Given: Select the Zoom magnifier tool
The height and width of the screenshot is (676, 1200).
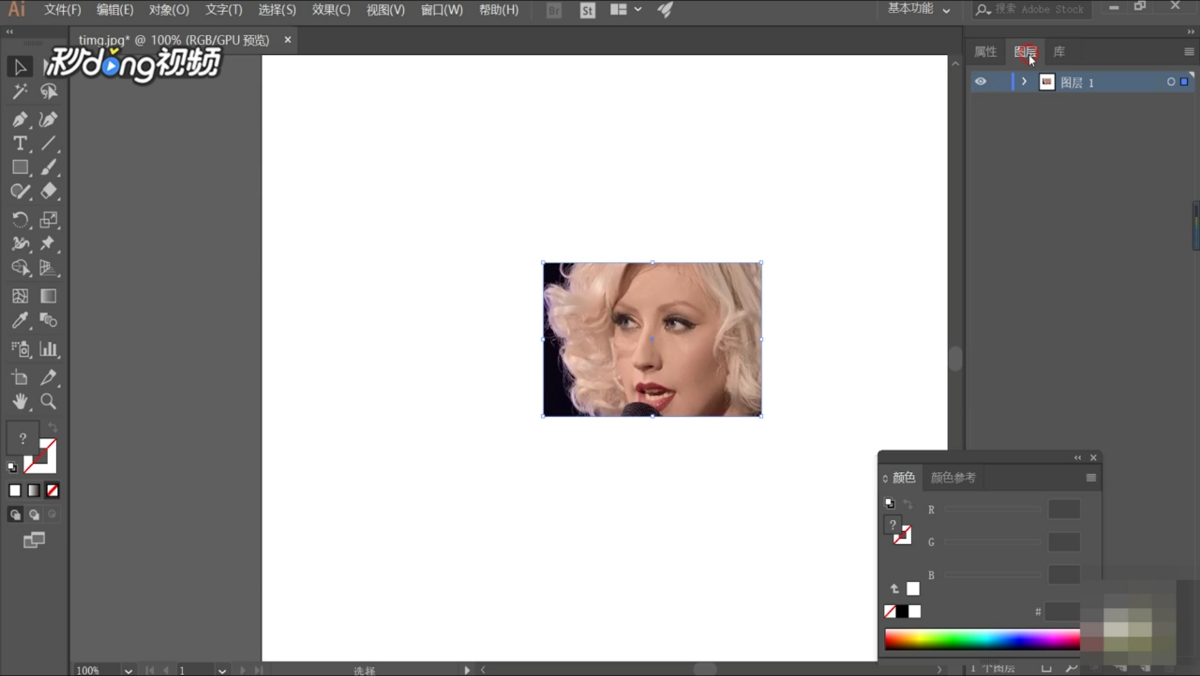Looking at the screenshot, I should 48,402.
